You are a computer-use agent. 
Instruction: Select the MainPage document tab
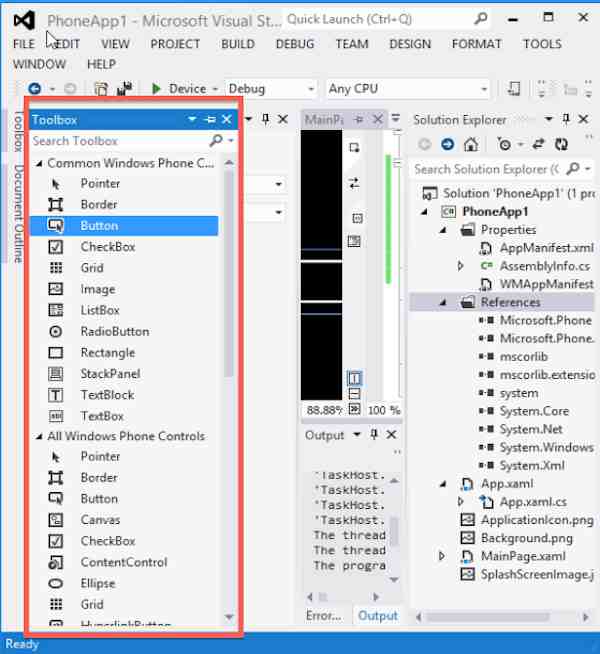coord(324,120)
